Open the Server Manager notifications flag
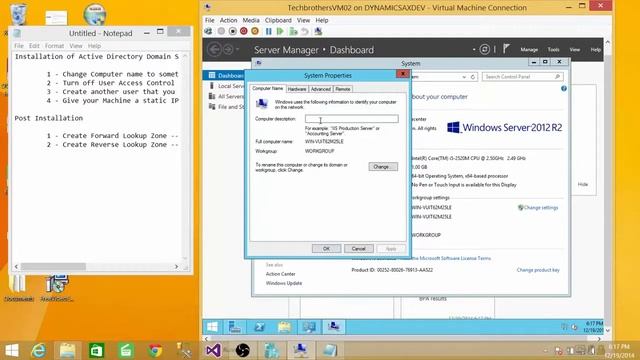The width and height of the screenshot is (640, 360). (506, 49)
